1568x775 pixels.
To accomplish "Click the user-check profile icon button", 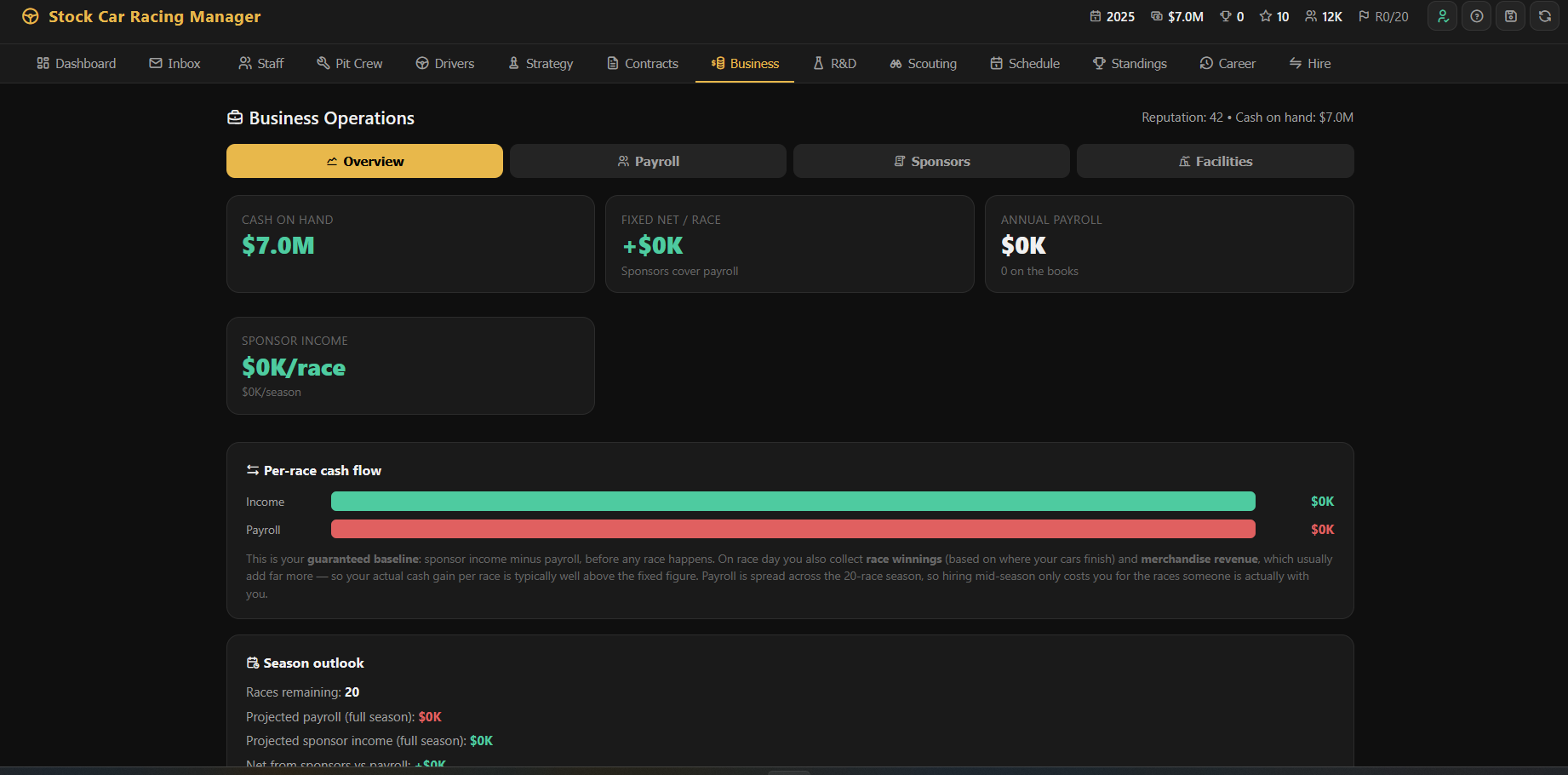I will 1442,16.
